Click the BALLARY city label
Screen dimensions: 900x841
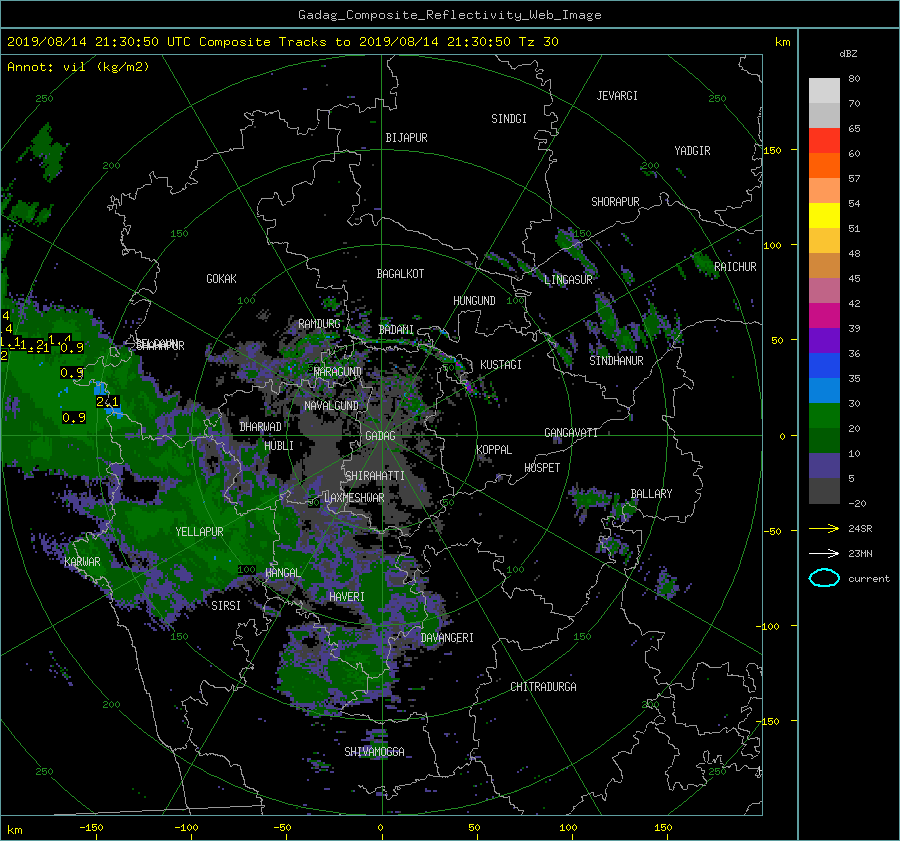pos(651,494)
